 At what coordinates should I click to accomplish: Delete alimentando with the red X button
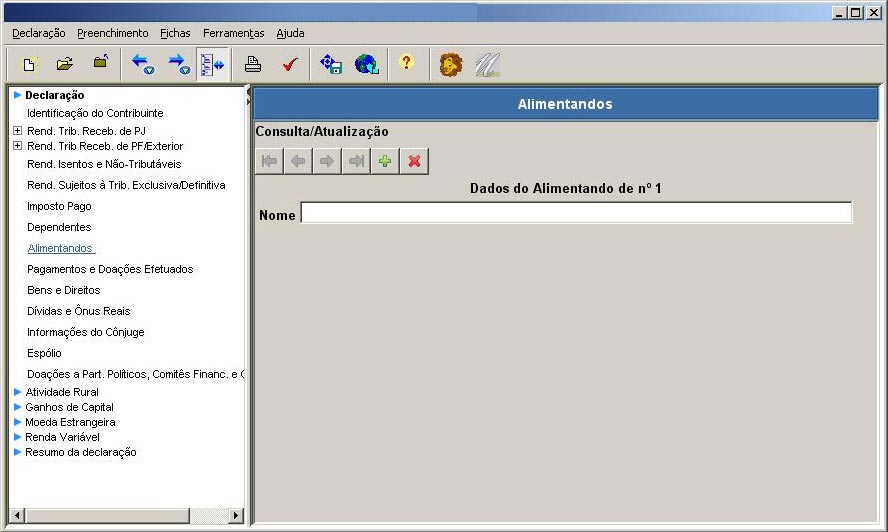point(414,161)
